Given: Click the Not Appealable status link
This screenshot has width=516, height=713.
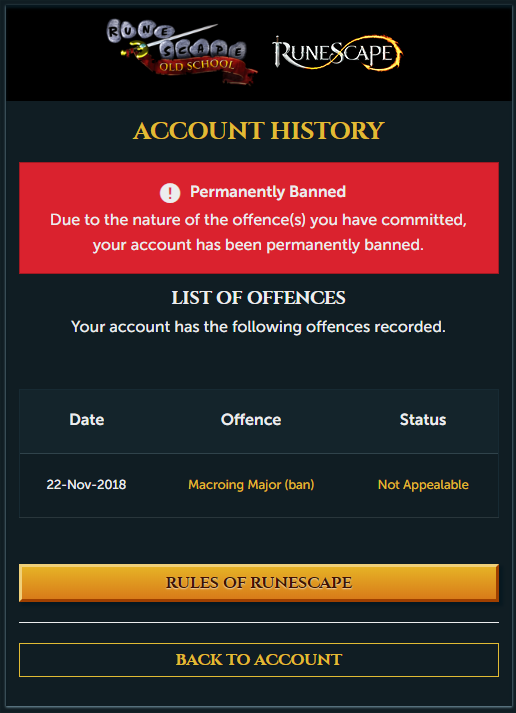Looking at the screenshot, I should 423,485.
